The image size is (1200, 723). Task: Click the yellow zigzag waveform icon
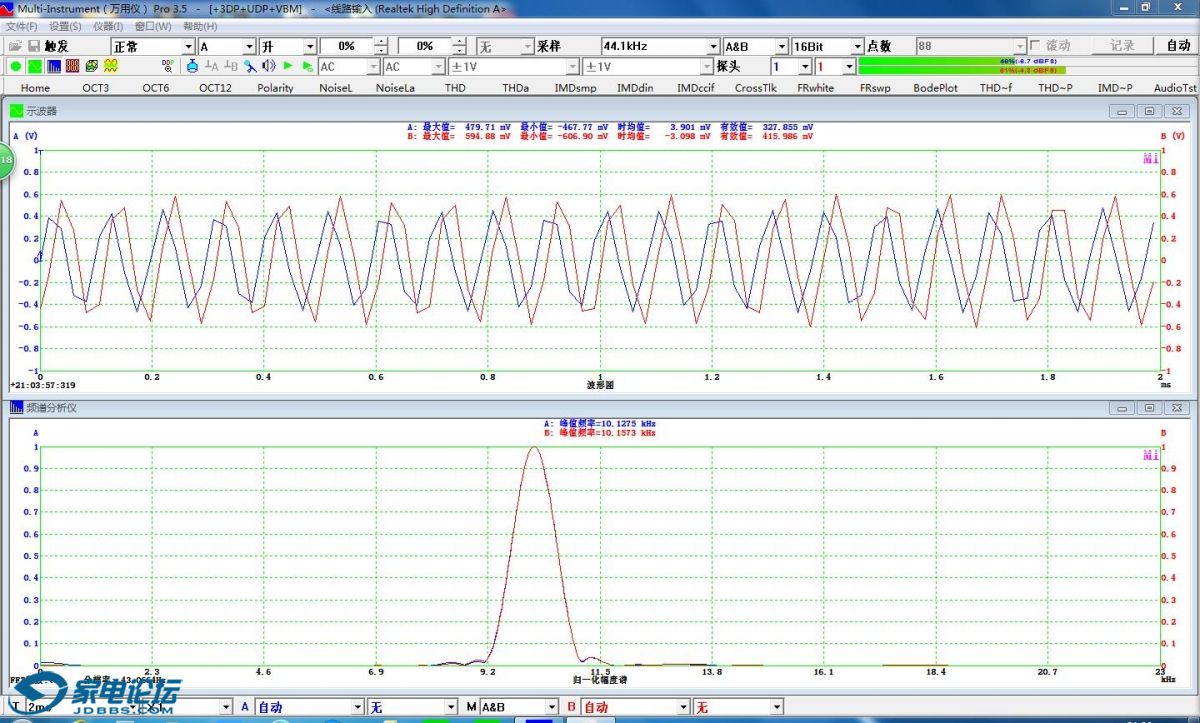tap(110, 66)
